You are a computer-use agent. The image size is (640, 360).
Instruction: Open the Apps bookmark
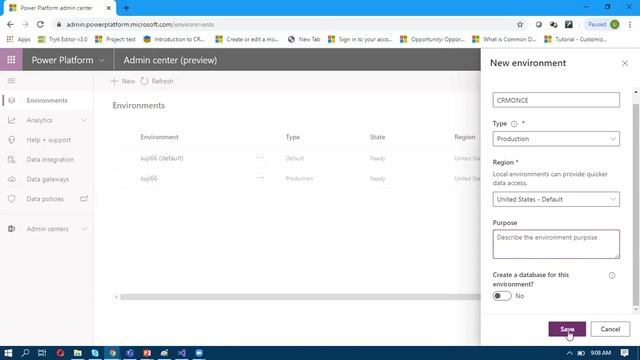19,39
